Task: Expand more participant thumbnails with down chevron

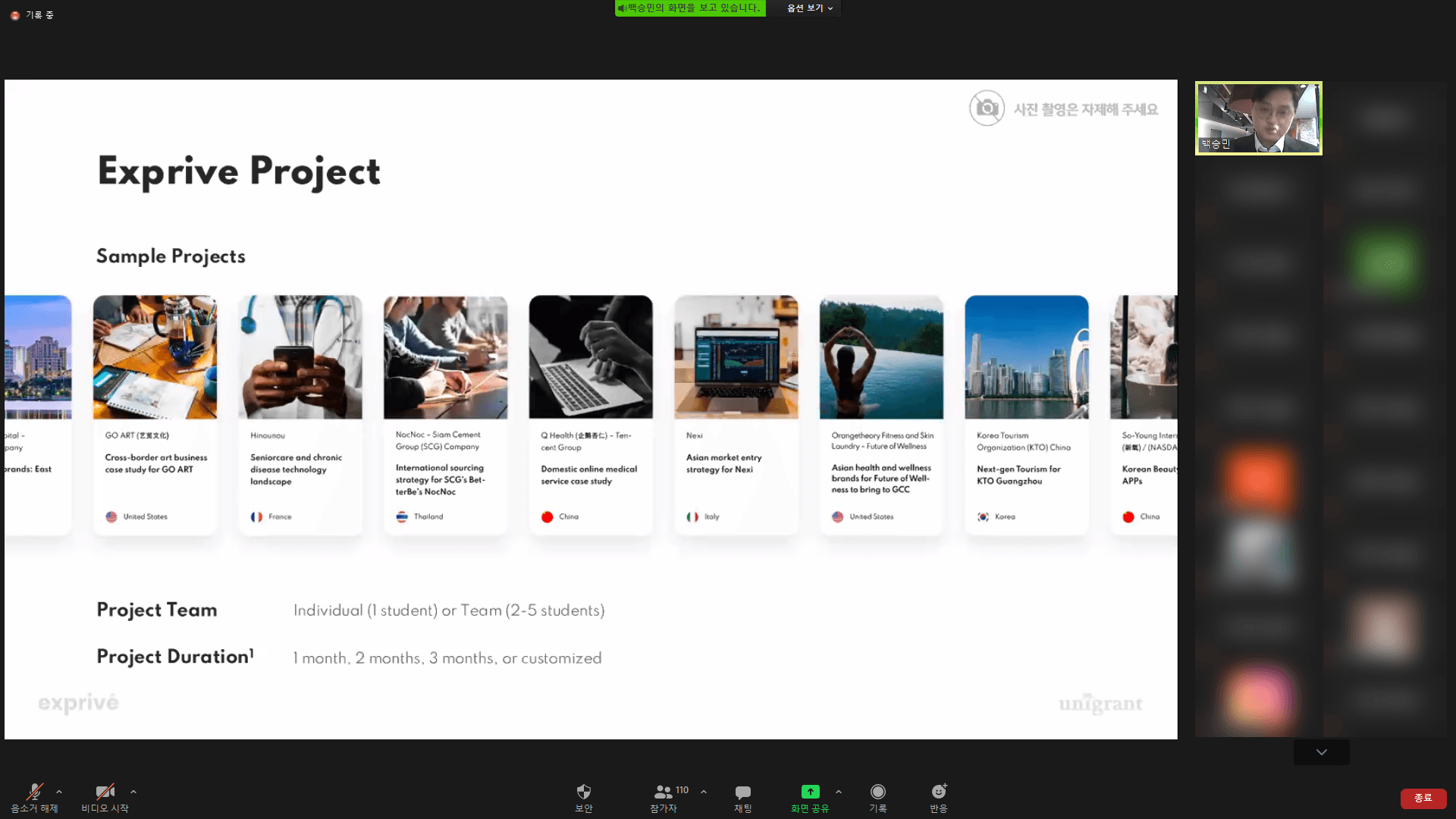Action: [1322, 752]
